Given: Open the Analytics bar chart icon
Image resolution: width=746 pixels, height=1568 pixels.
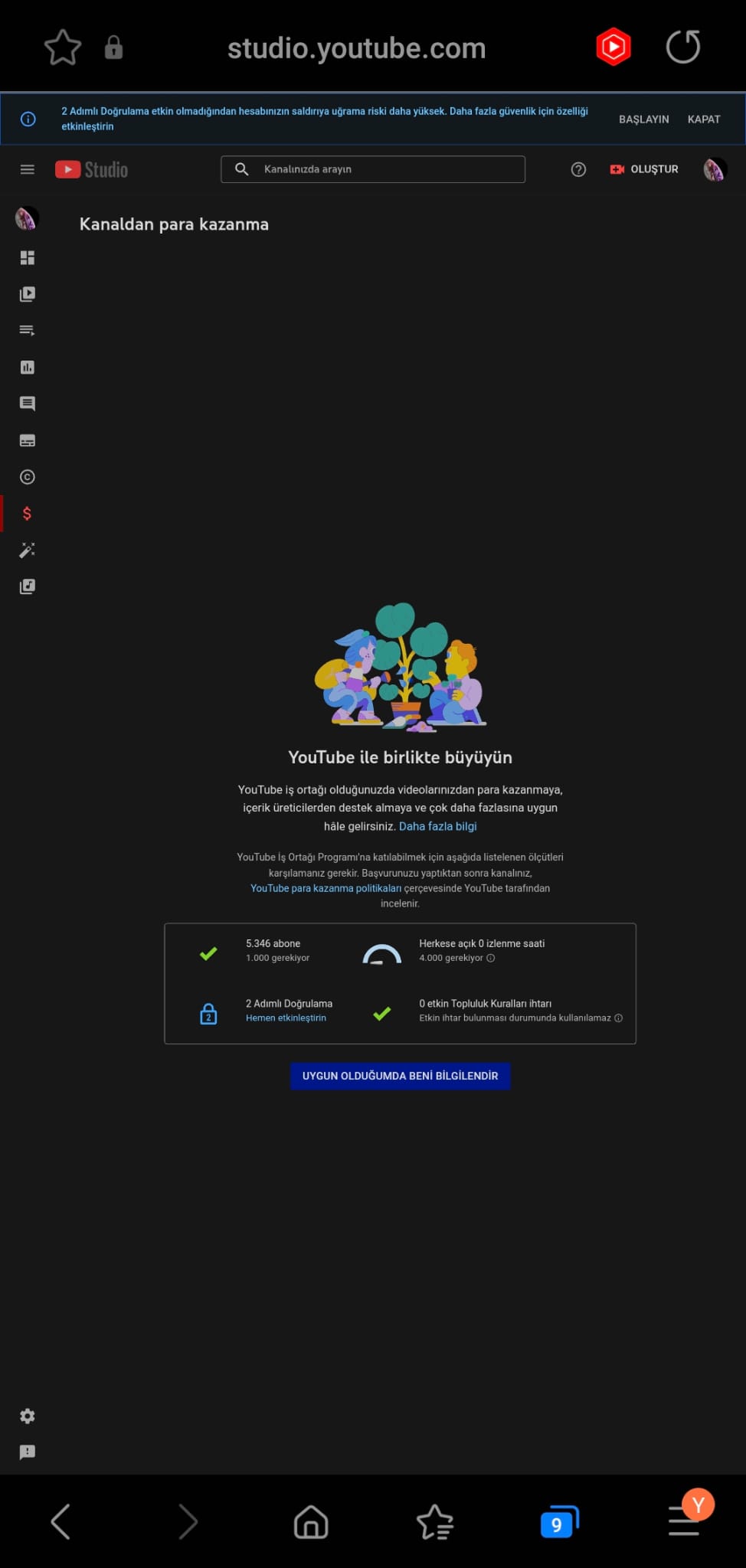Looking at the screenshot, I should (28, 367).
